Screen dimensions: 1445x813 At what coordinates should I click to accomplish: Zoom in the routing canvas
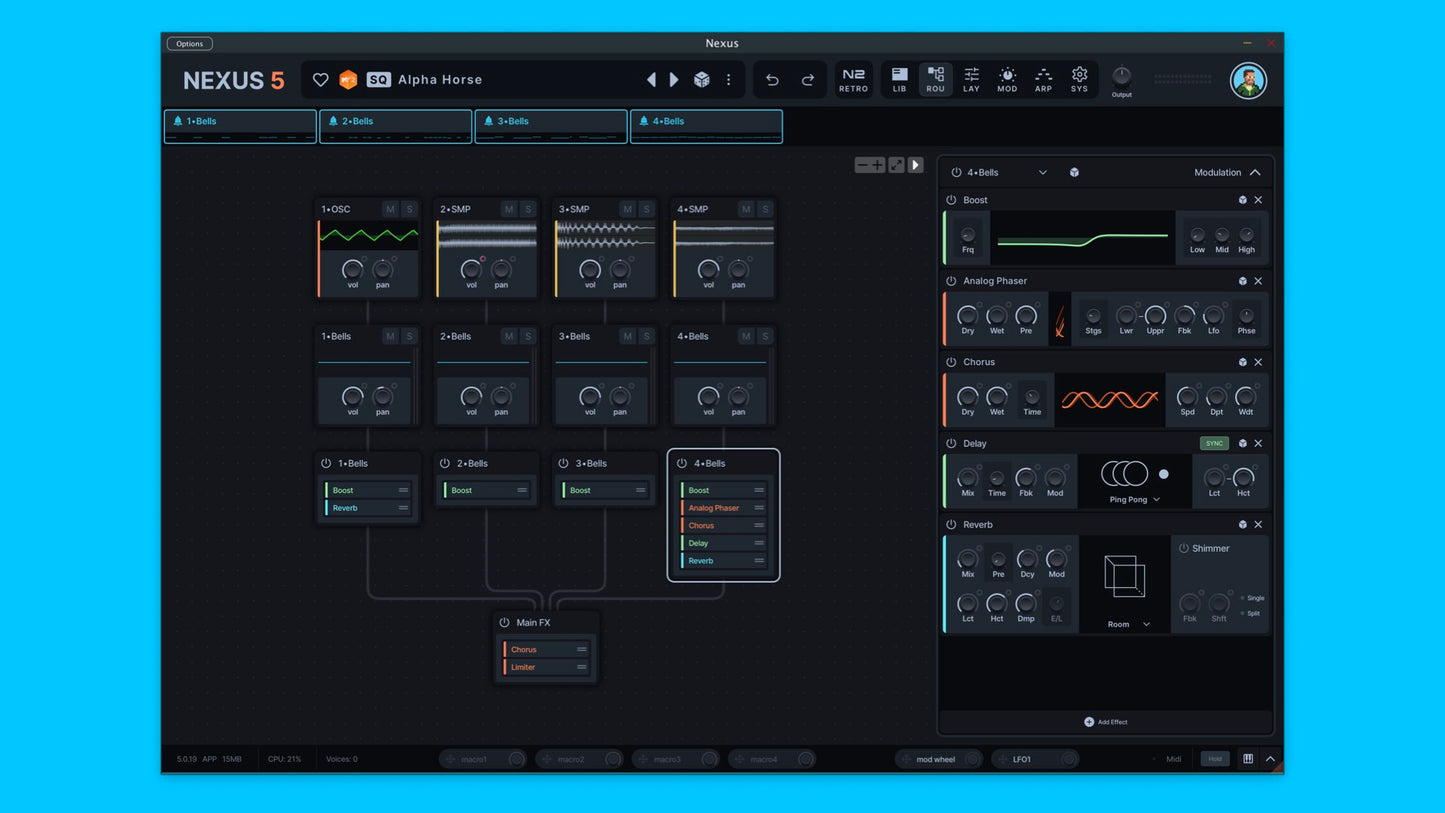(x=878, y=165)
